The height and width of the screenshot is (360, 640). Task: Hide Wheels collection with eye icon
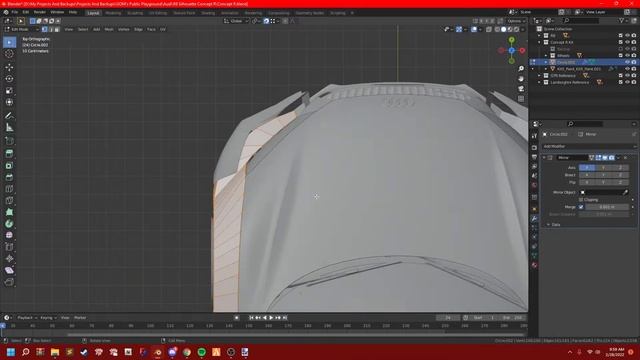pos(627,56)
